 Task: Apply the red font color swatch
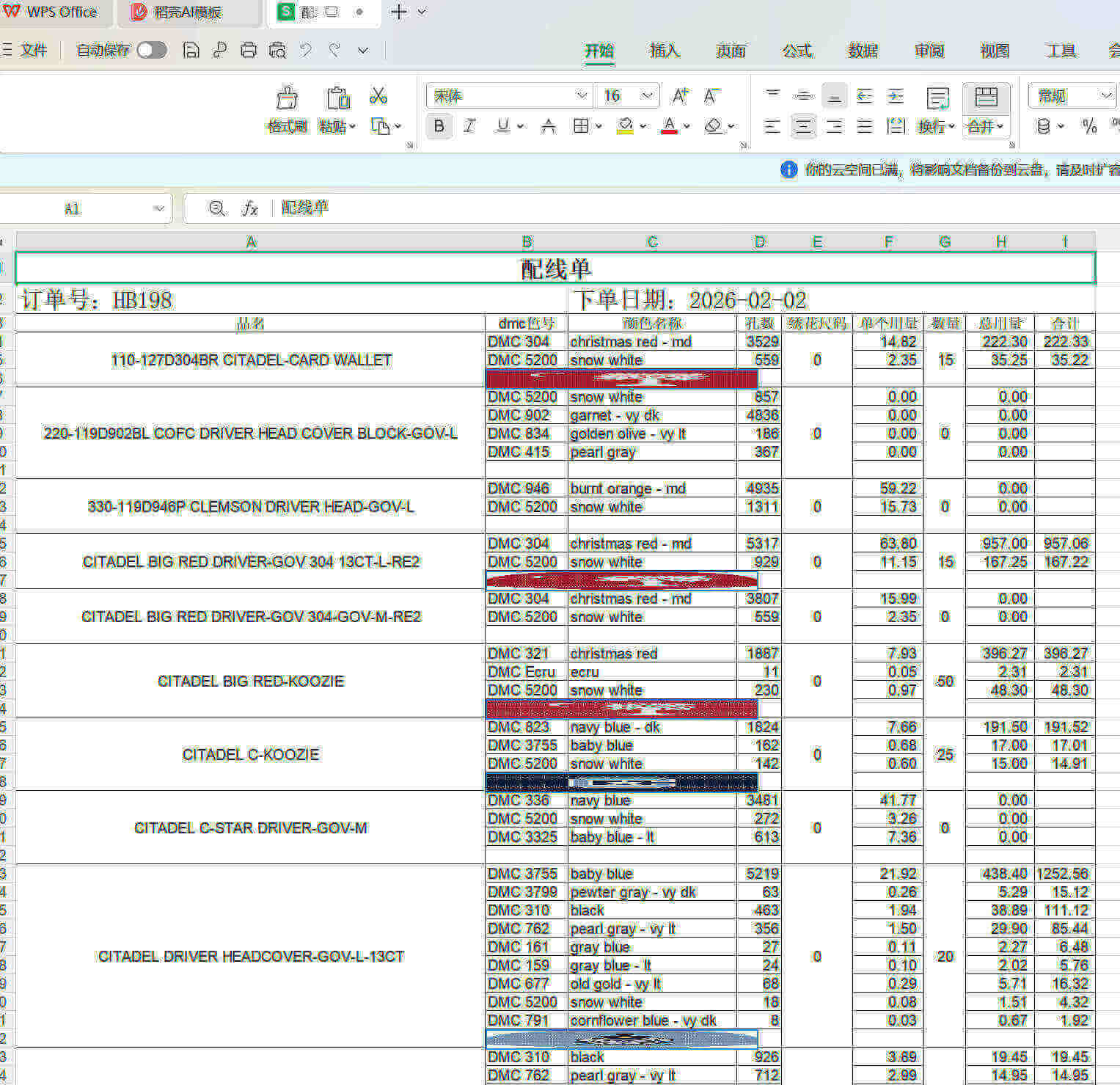669,126
